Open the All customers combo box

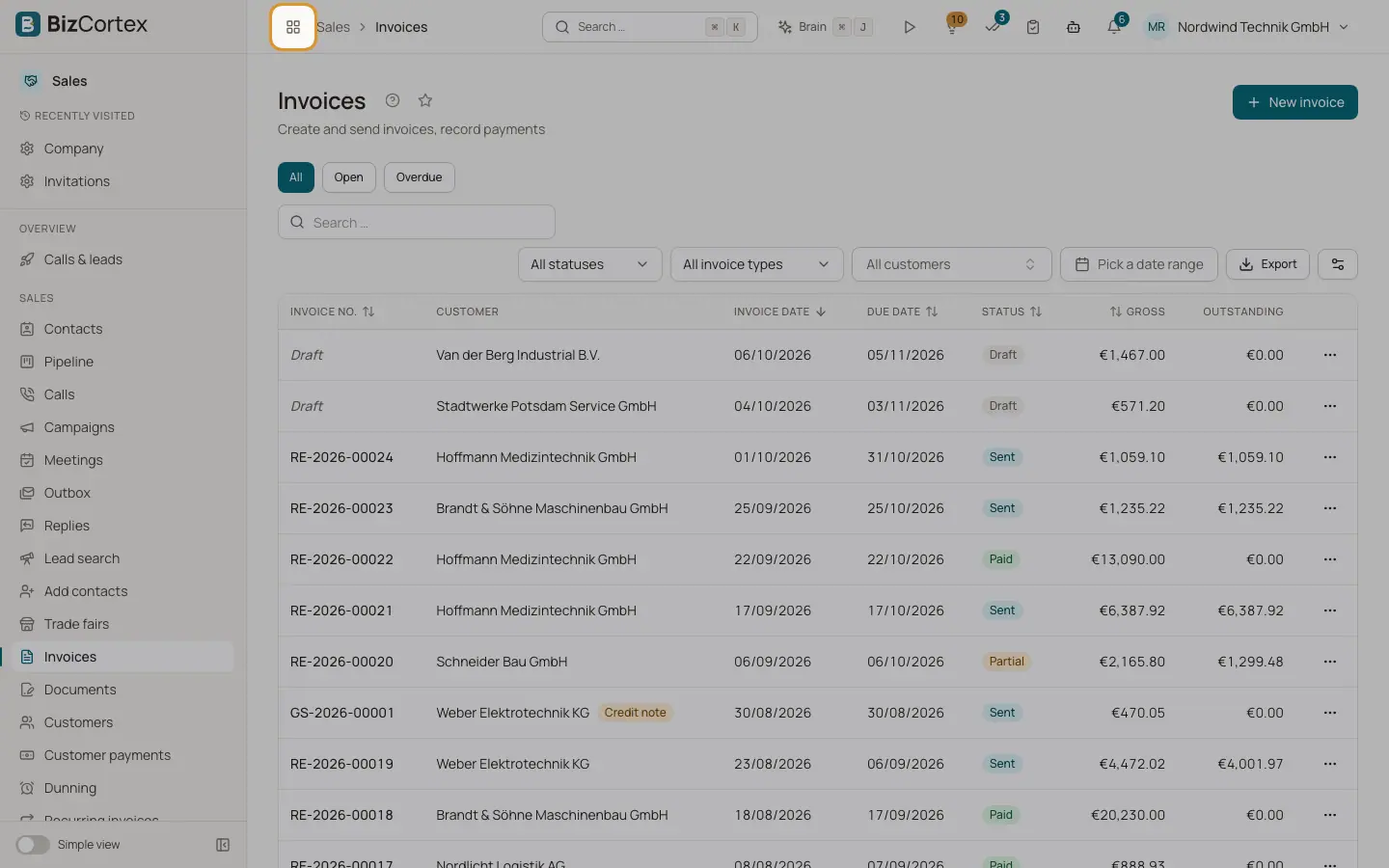pos(952,264)
